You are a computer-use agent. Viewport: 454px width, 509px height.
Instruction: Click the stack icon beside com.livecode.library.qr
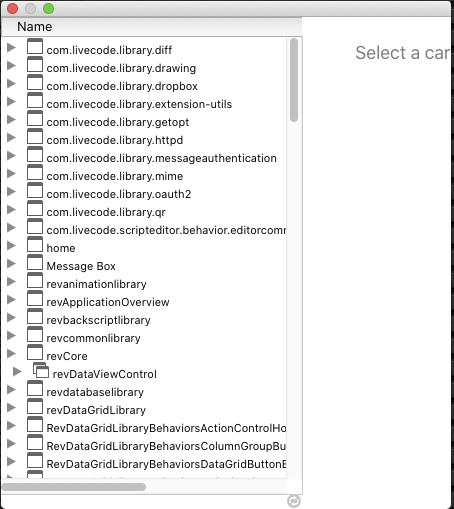(x=35, y=208)
